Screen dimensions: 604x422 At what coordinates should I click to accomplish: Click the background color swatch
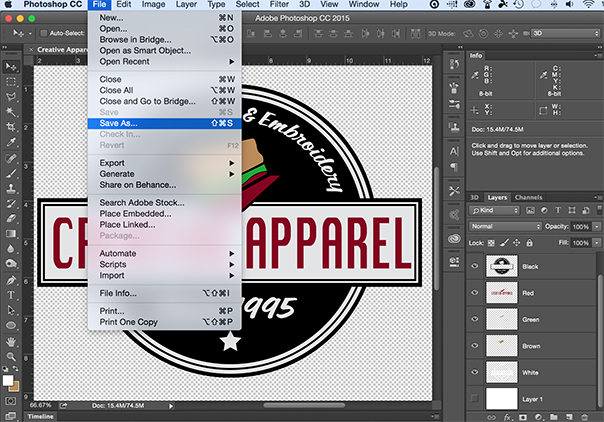[x=15, y=386]
